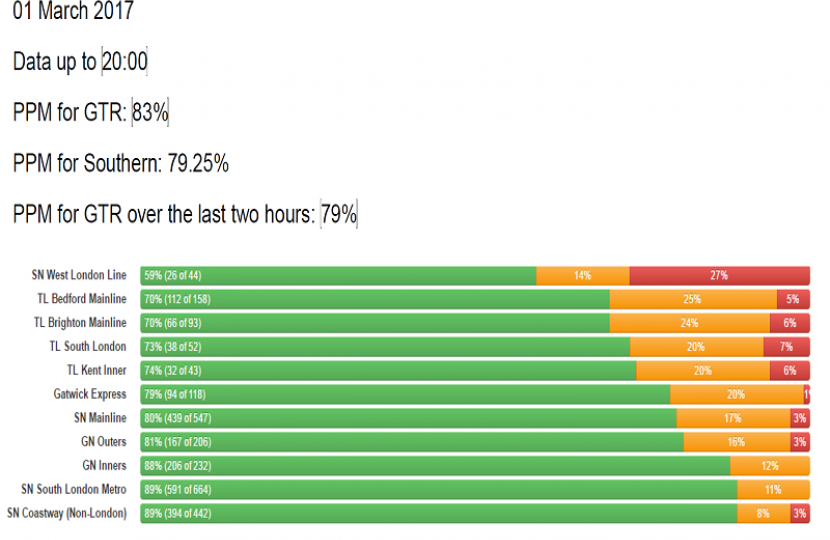The height and width of the screenshot is (540, 830).
Task: Click the green 74% (32 of 43) bar
Action: tap(388, 370)
